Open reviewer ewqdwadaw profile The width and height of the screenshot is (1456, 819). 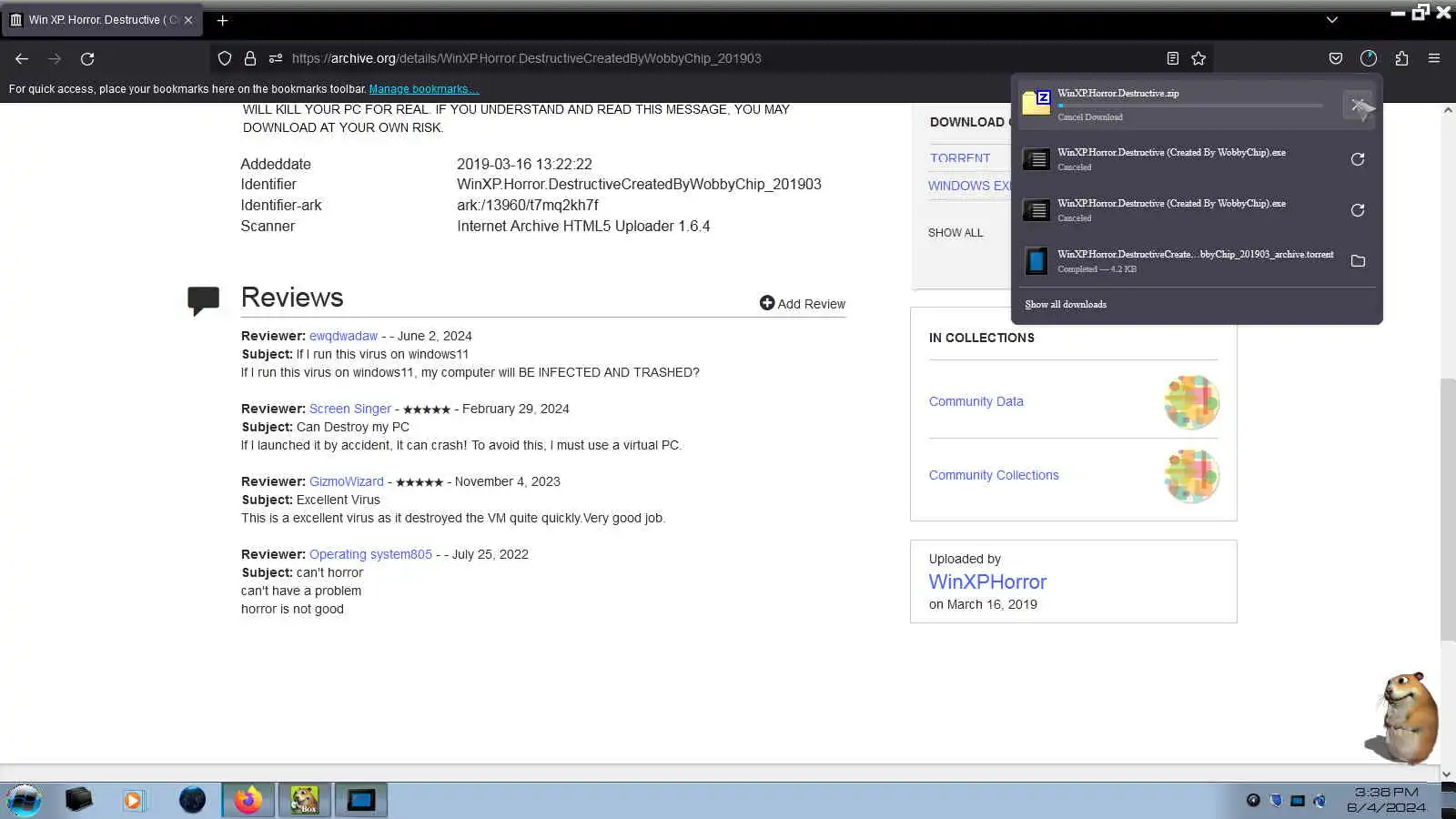pos(343,336)
